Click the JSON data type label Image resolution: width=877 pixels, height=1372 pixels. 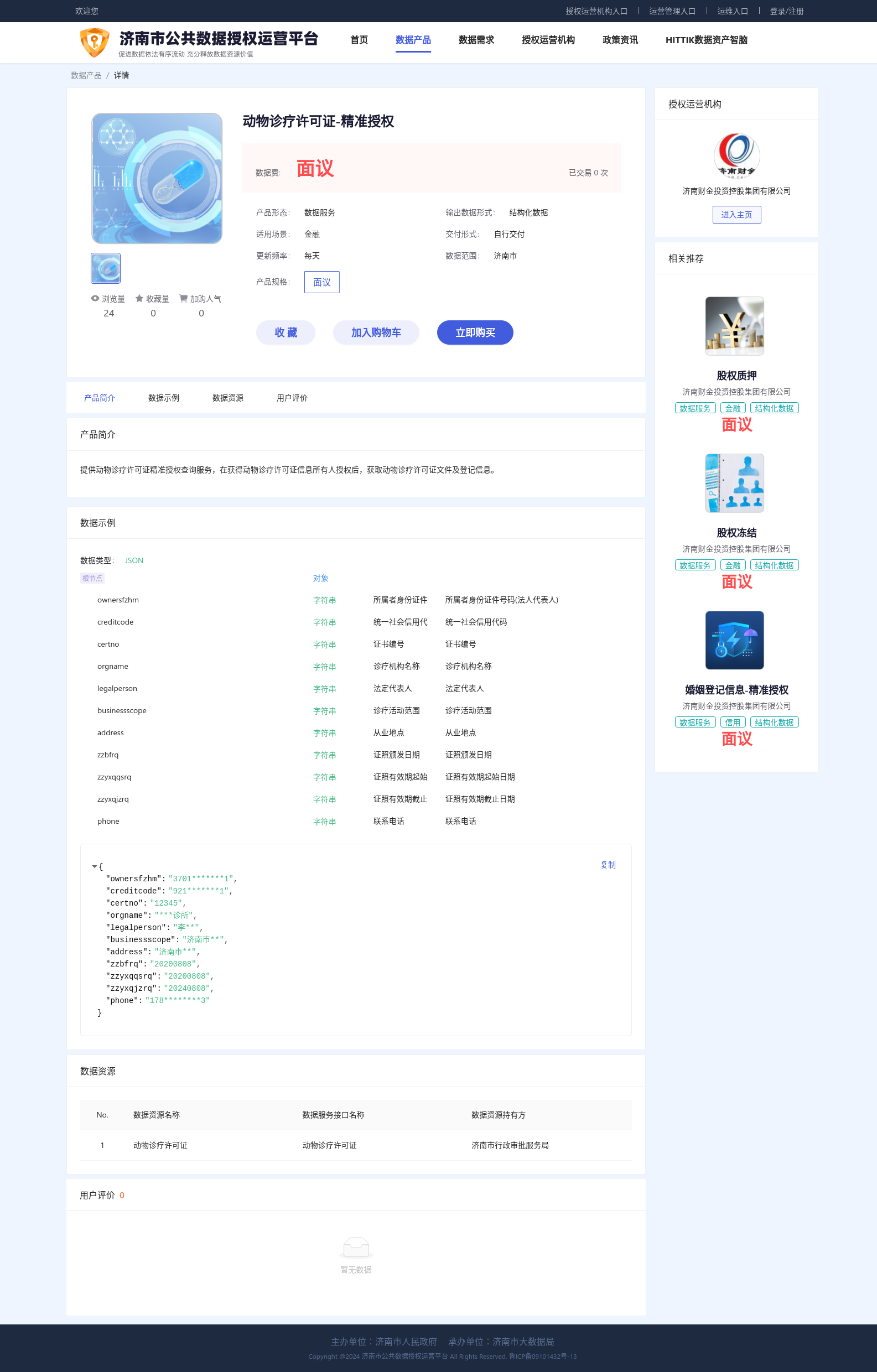pyautogui.click(x=134, y=560)
